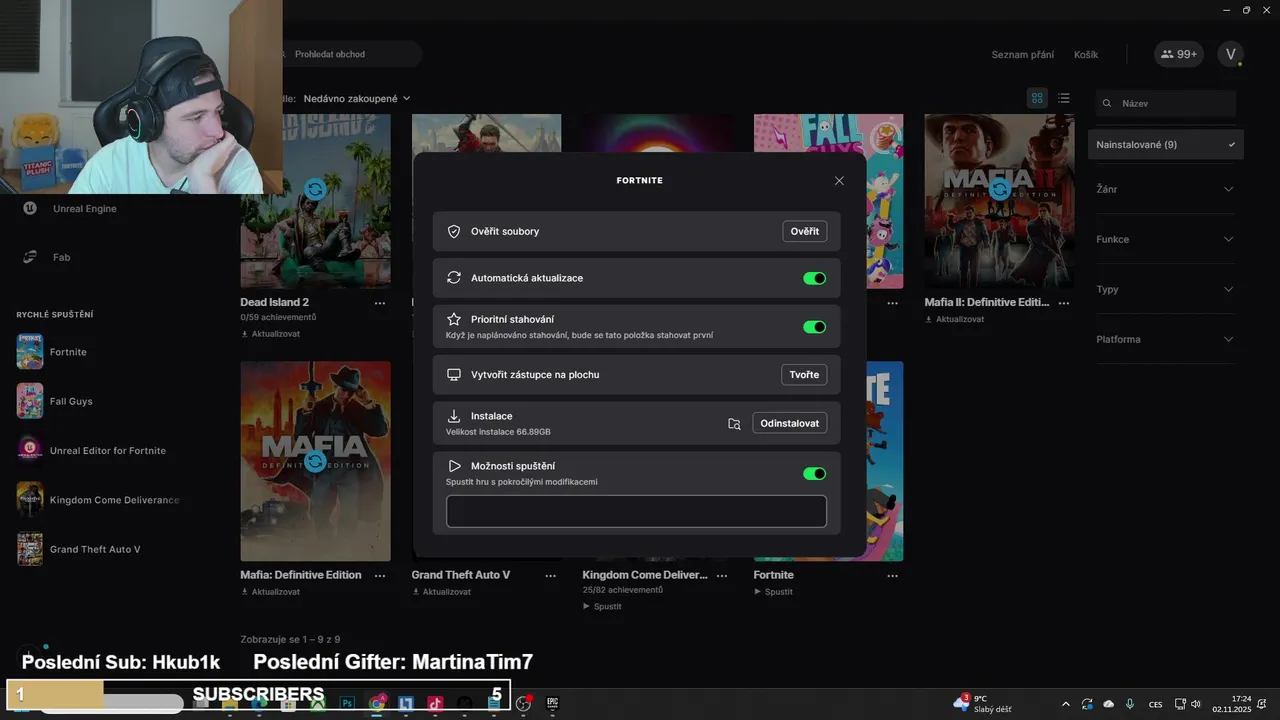
Task: Click CES language indicator in tray
Action: pos(1156,705)
